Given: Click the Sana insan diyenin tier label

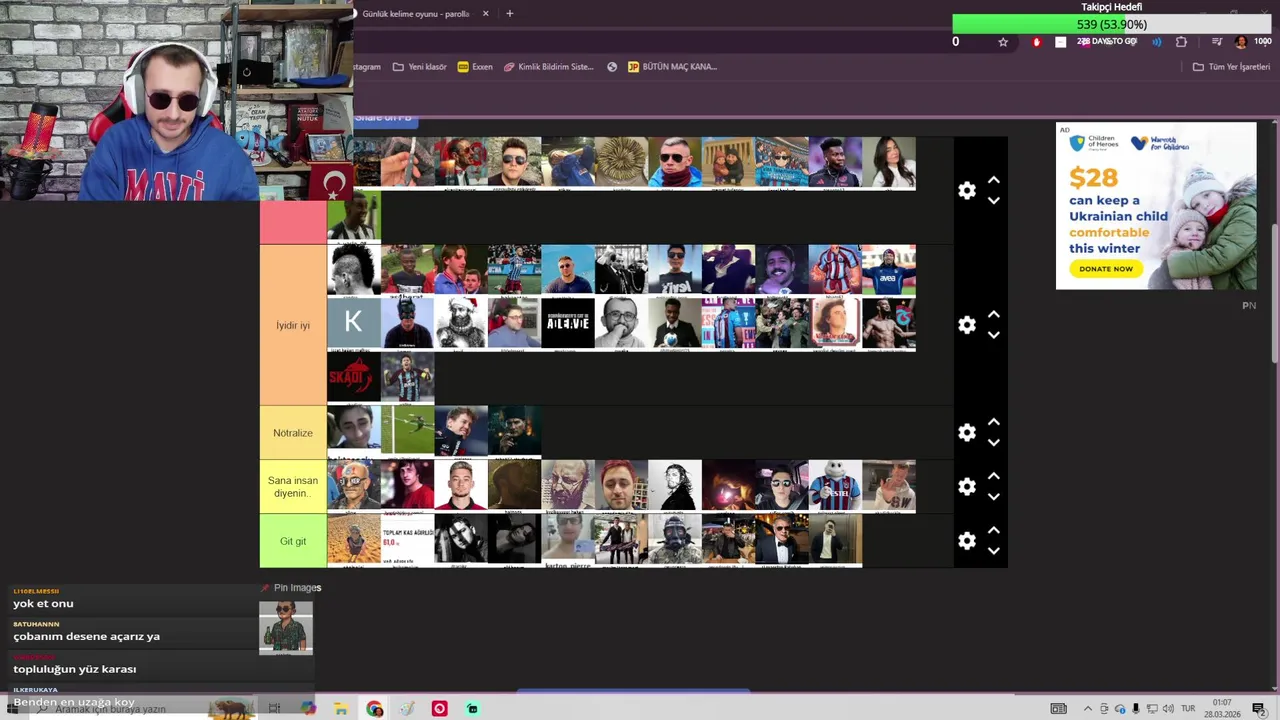Looking at the screenshot, I should click(293, 487).
